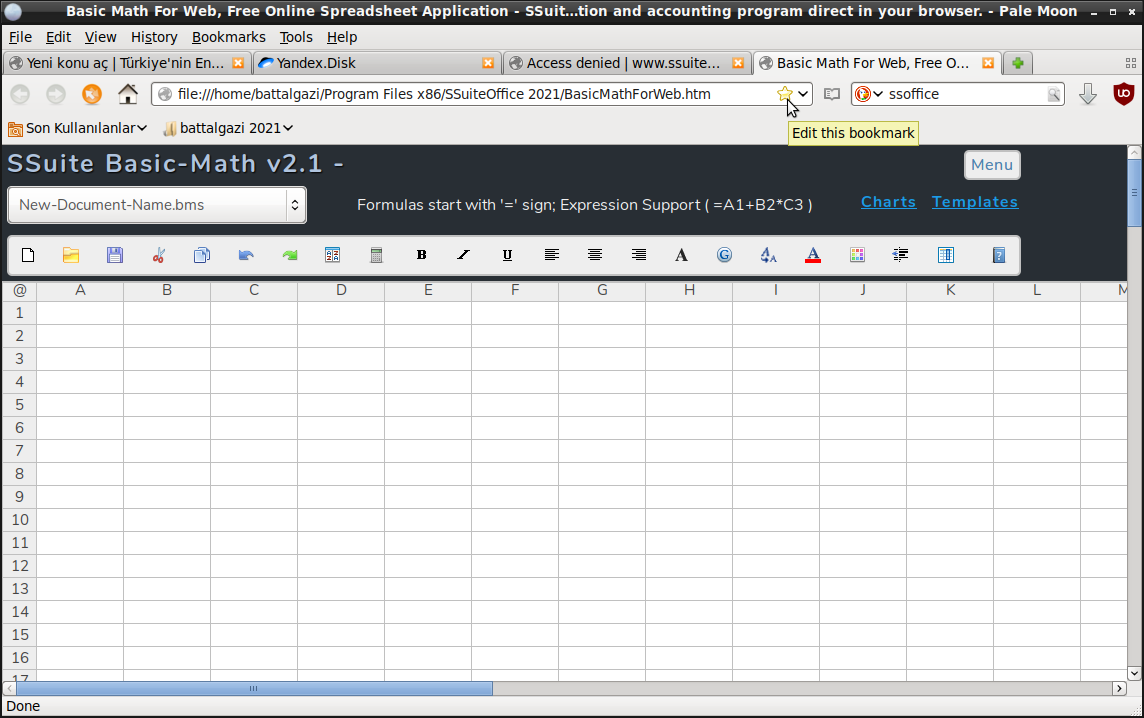The height and width of the screenshot is (718, 1144).
Task: Toggle the reader view book icon
Action: [x=832, y=94]
